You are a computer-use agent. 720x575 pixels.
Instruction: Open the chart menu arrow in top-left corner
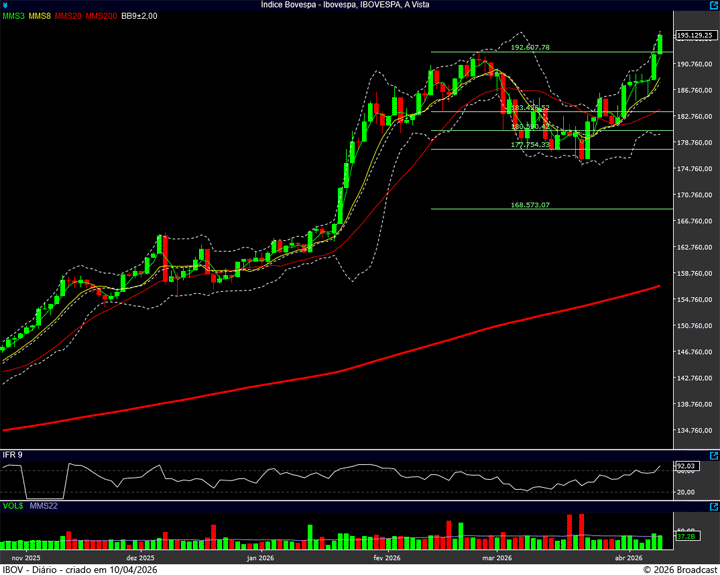click(x=5, y=5)
